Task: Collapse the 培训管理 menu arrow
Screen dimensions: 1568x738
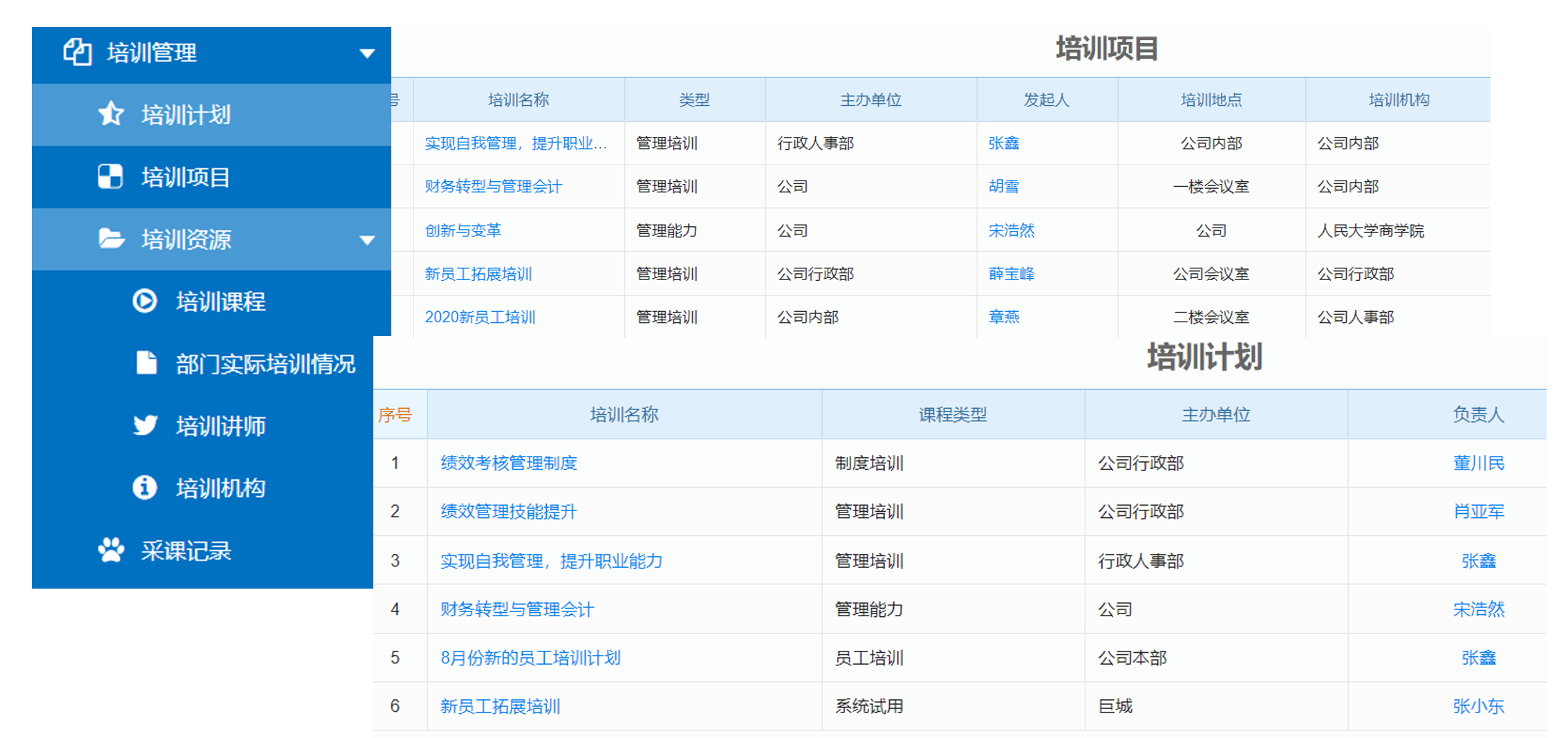Action: click(367, 53)
